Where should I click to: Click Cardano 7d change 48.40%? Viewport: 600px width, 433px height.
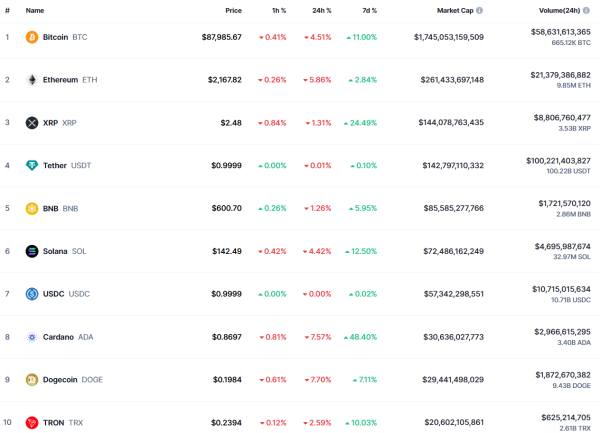pos(360,337)
